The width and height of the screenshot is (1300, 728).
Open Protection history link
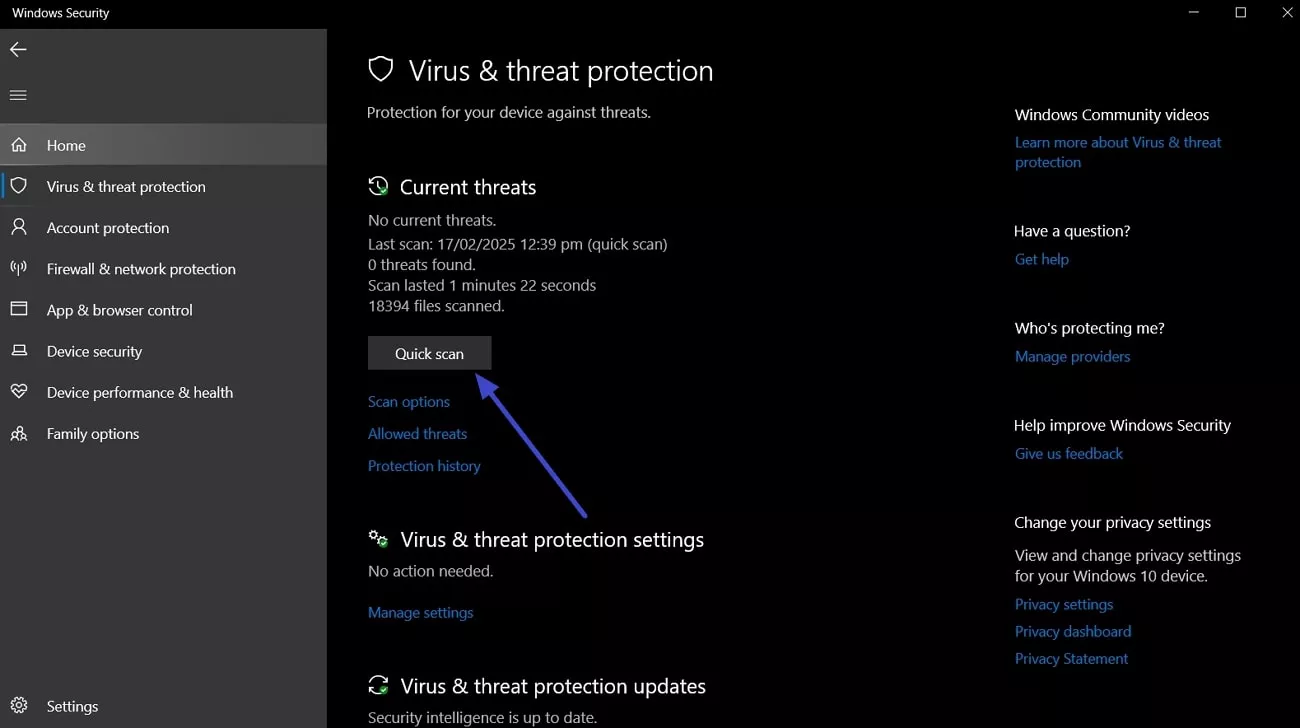pyautogui.click(x=424, y=466)
